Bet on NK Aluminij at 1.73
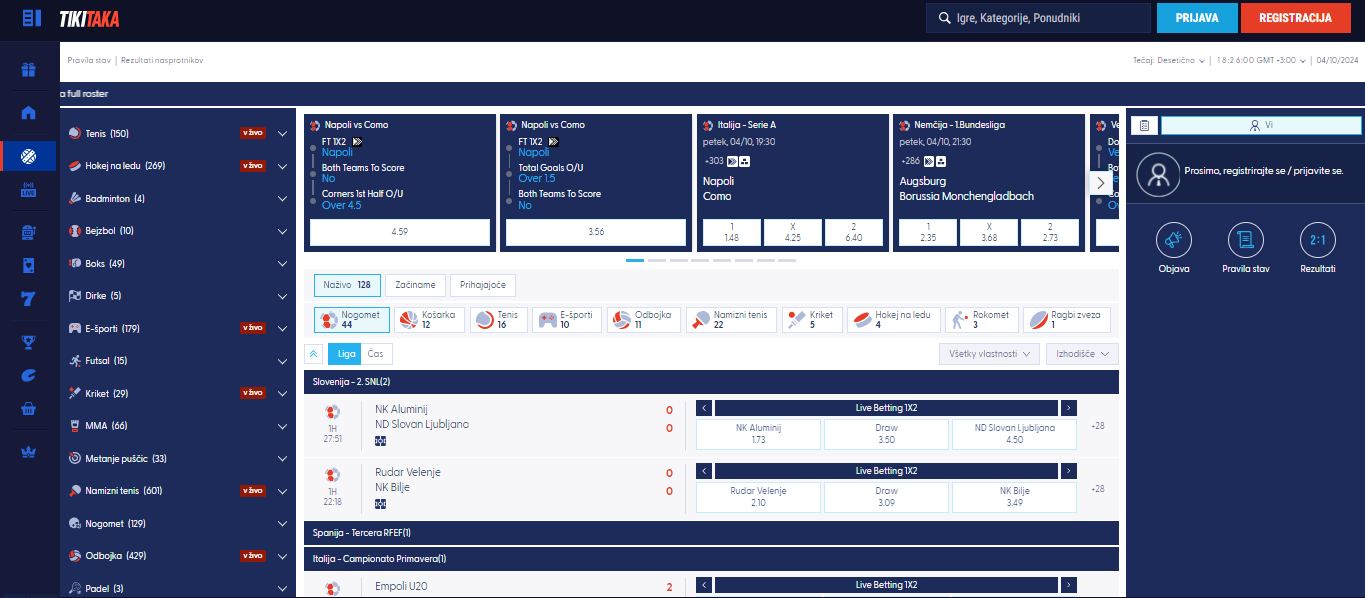The height and width of the screenshot is (598, 1365). click(x=758, y=434)
